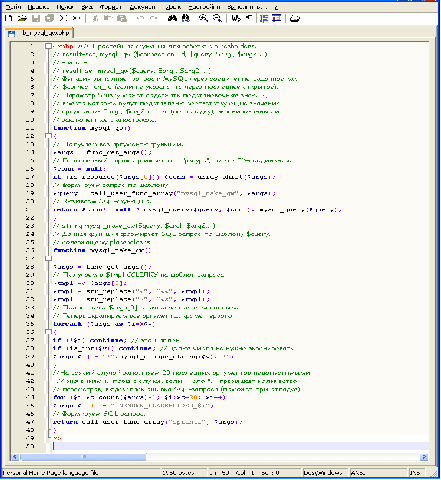The image size is (441, 480).
Task: Collapse the mysql_qw function fold at line 12
Action: tap(48, 136)
